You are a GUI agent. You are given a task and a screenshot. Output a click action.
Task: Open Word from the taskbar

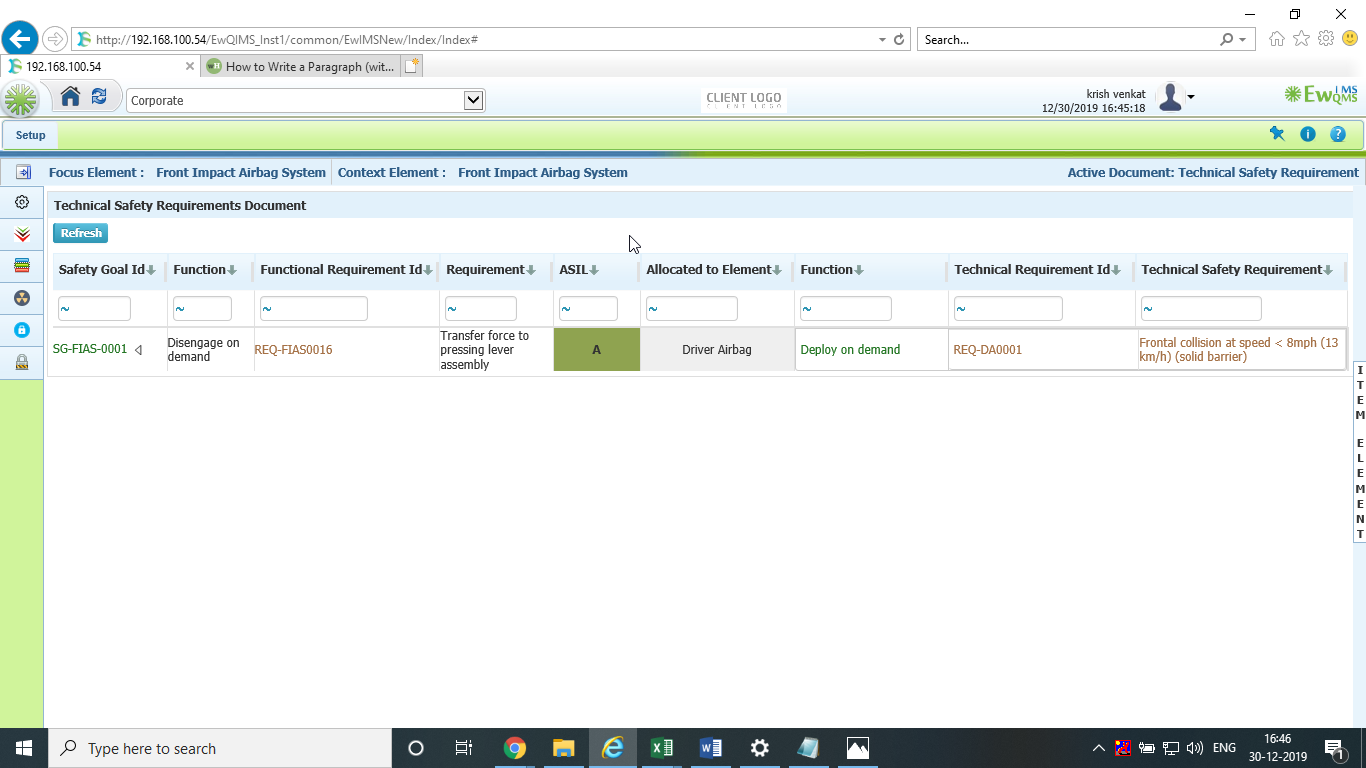[x=710, y=748]
